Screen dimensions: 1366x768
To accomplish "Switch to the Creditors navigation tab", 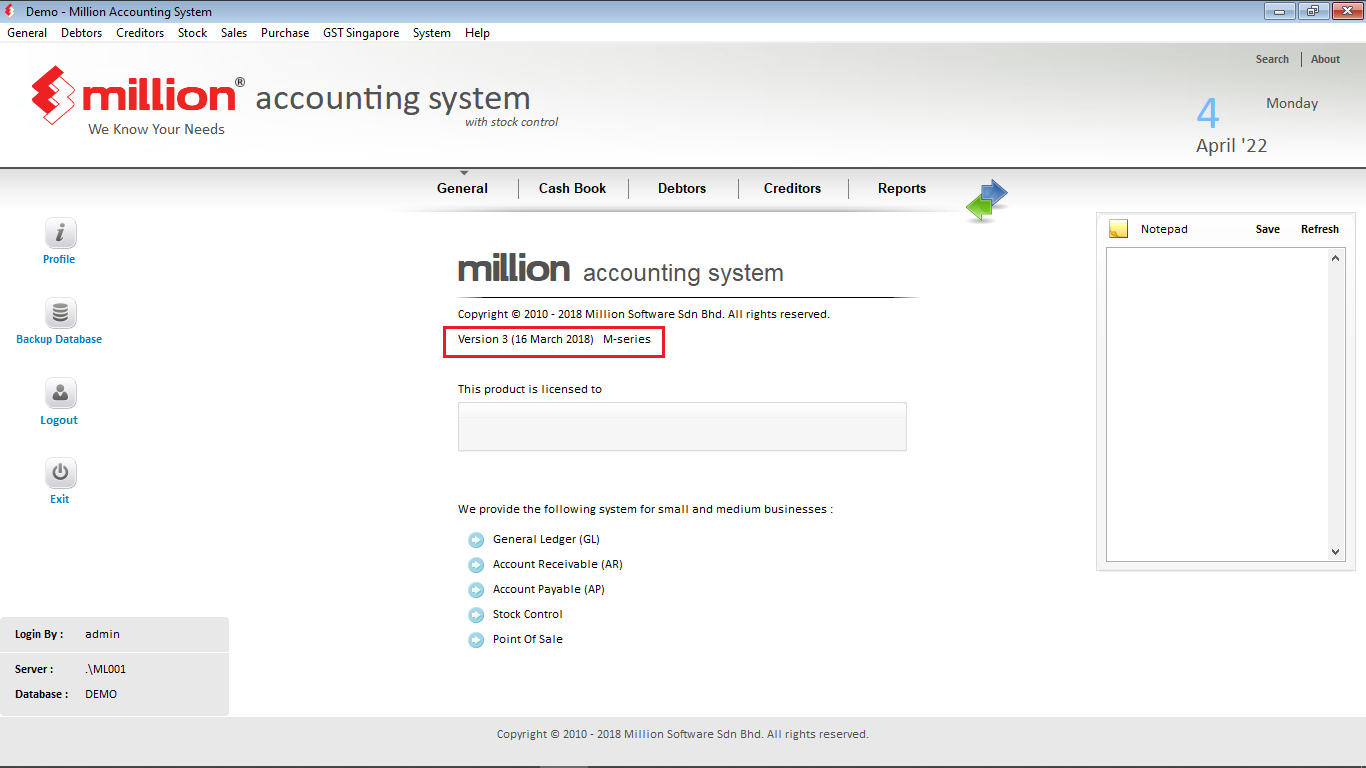I will pos(792,188).
